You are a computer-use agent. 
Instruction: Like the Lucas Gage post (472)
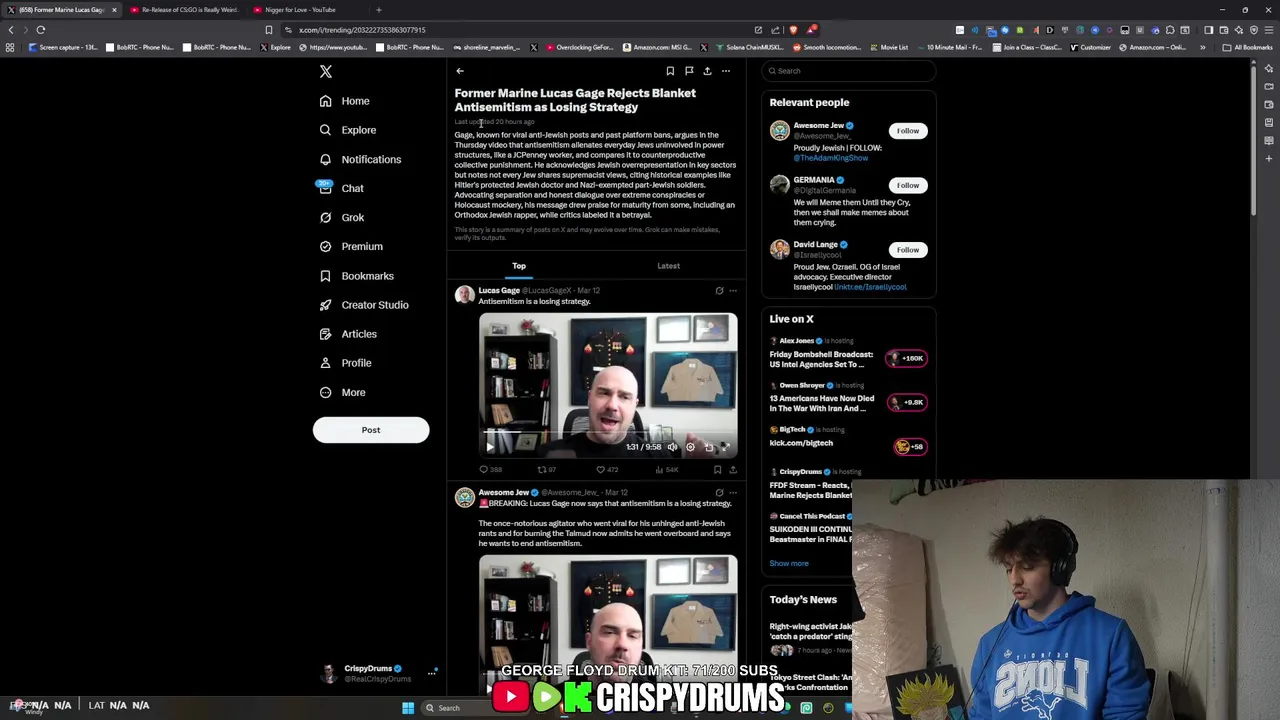tap(607, 469)
